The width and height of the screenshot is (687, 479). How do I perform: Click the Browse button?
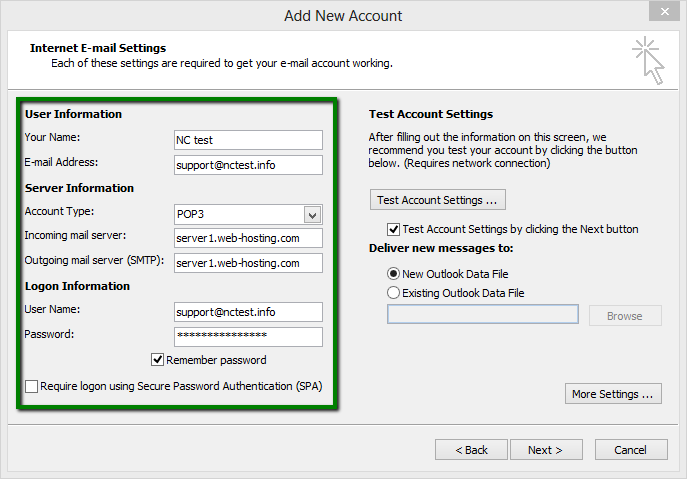pyautogui.click(x=624, y=316)
